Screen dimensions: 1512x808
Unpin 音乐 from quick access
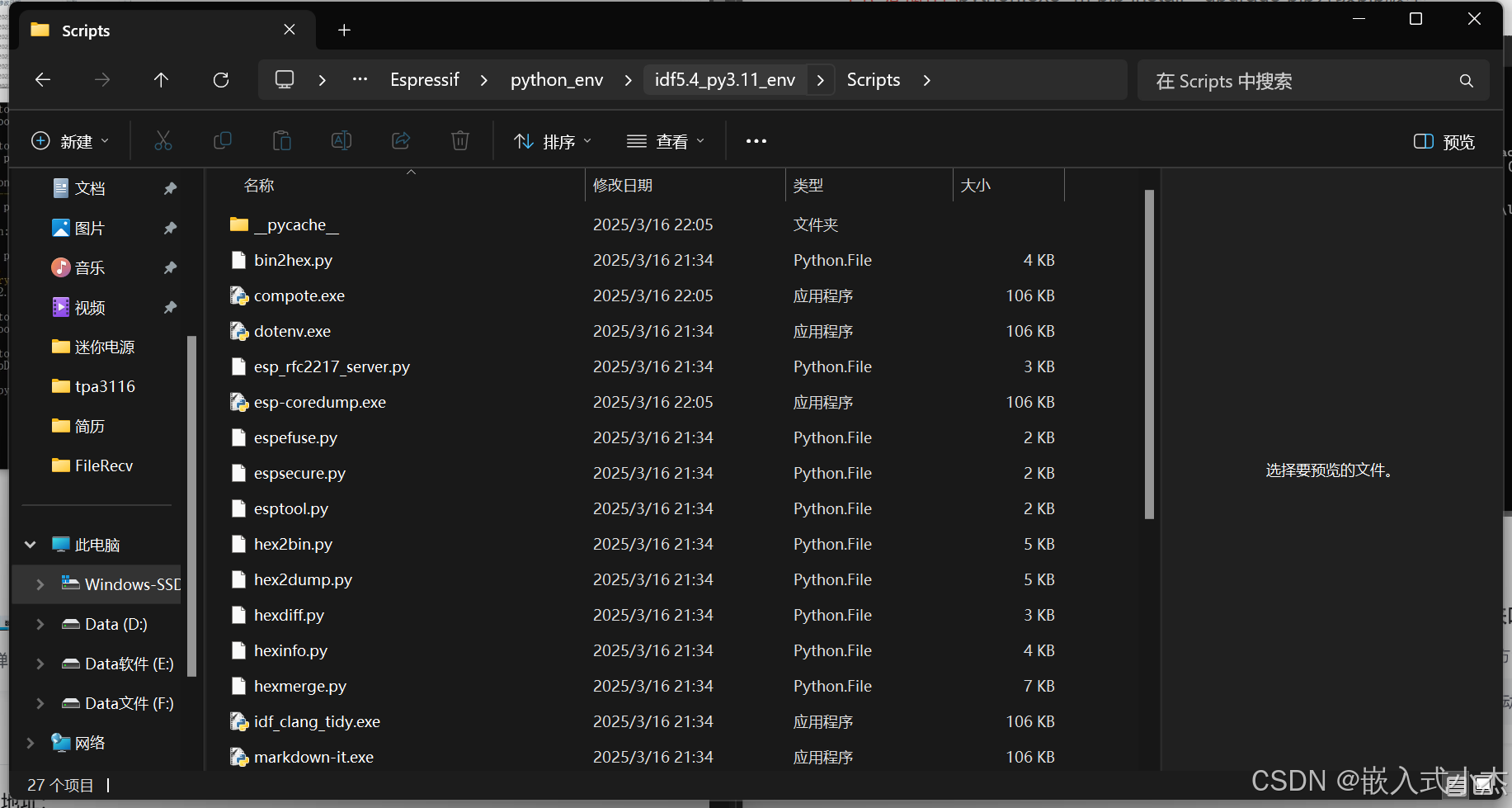[x=170, y=267]
